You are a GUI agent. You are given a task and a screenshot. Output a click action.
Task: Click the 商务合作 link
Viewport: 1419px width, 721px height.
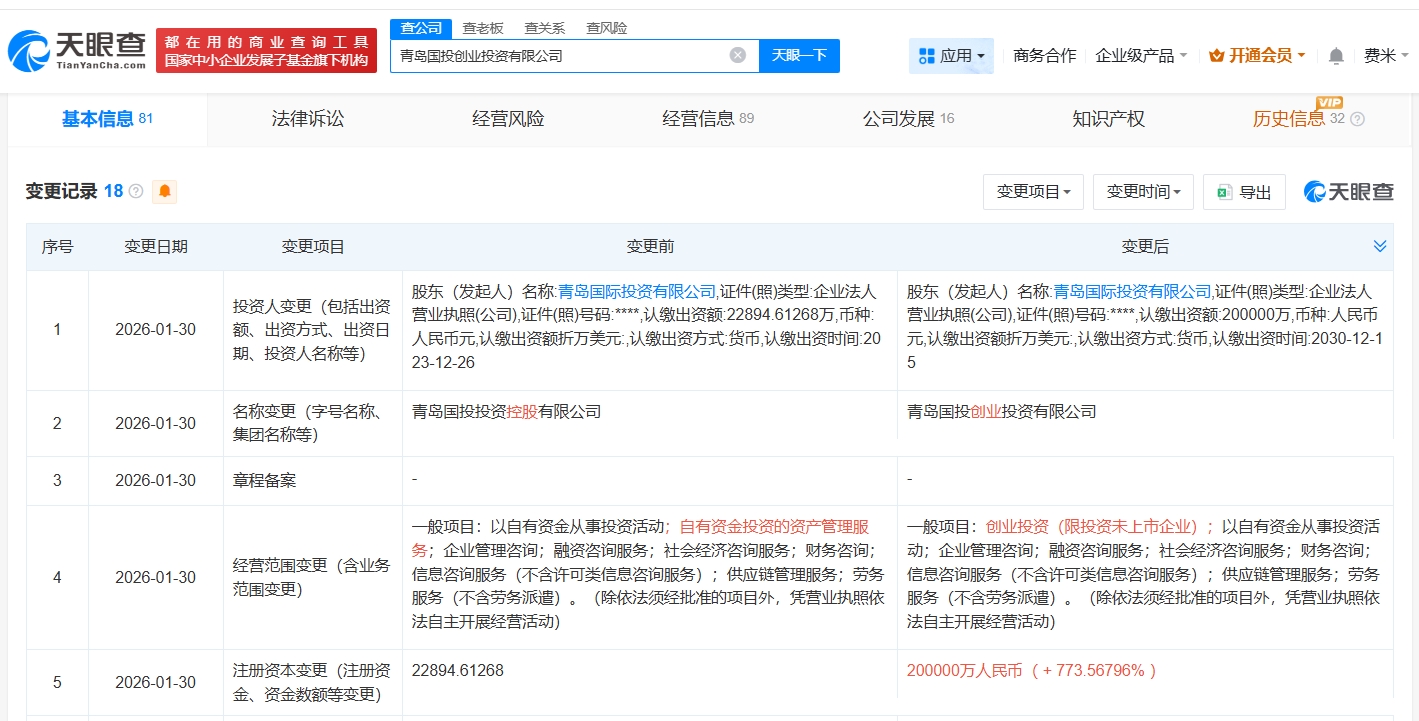point(1044,56)
